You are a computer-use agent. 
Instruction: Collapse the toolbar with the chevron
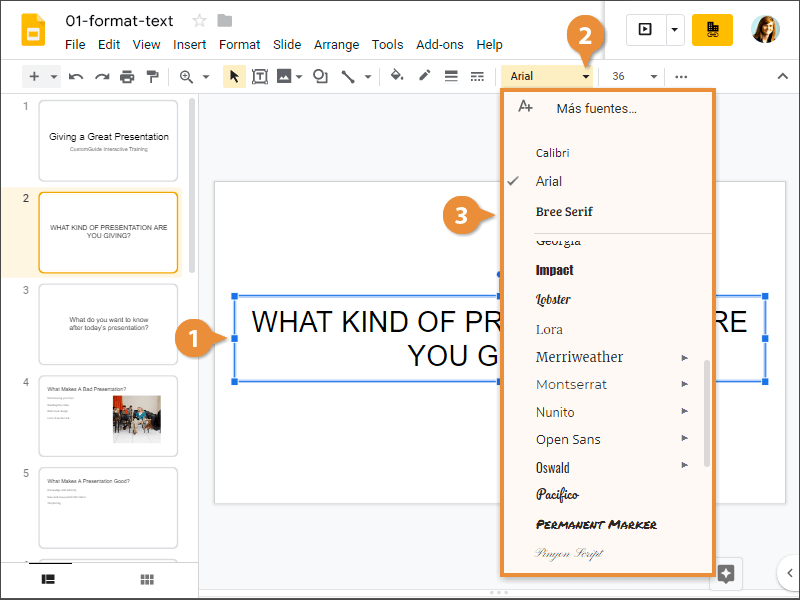click(x=782, y=76)
